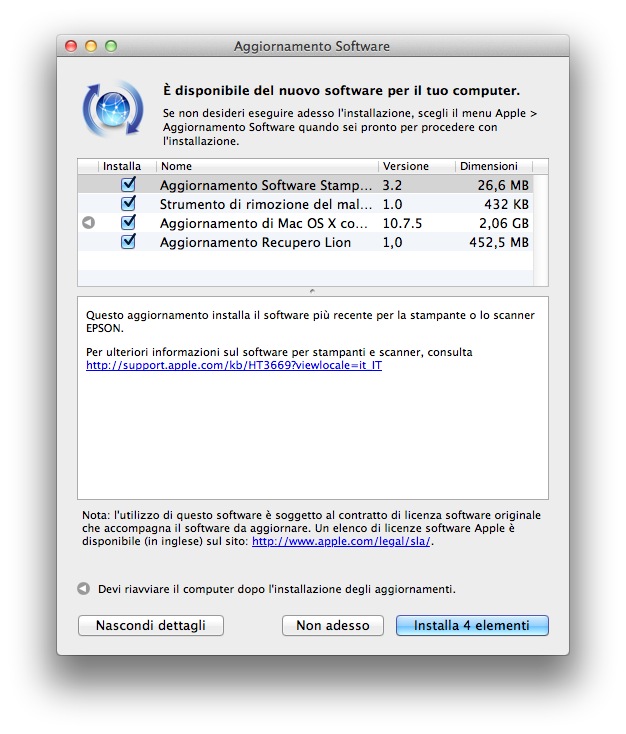Screen dimensions: 626x734
Task: Uncheck Strumento di rimozione del malware checkbox
Action: point(128,204)
